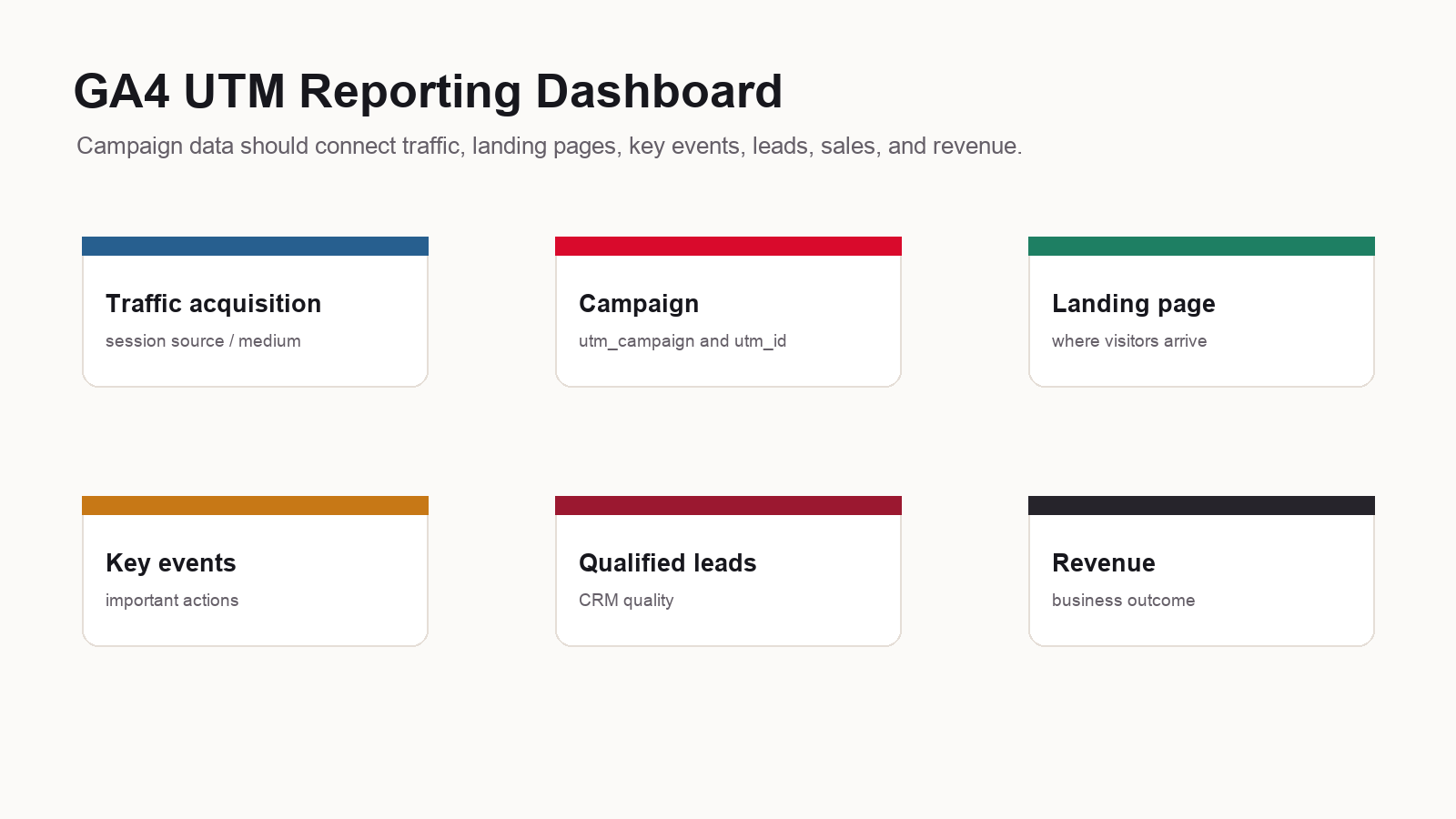Choose the "Landing page" card title
This screenshot has height=819, width=1456.
coord(1134,304)
